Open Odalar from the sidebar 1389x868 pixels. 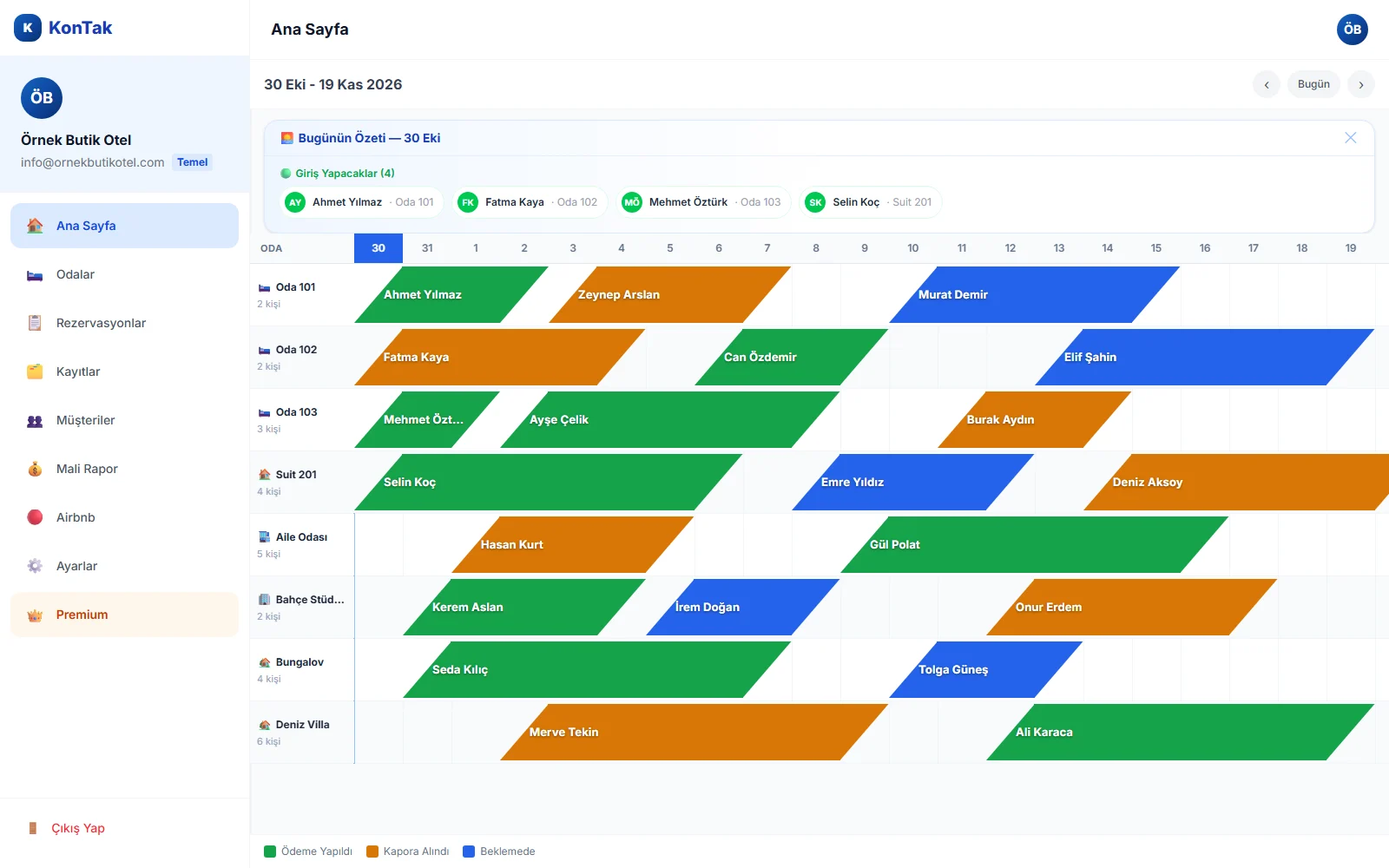[124, 274]
